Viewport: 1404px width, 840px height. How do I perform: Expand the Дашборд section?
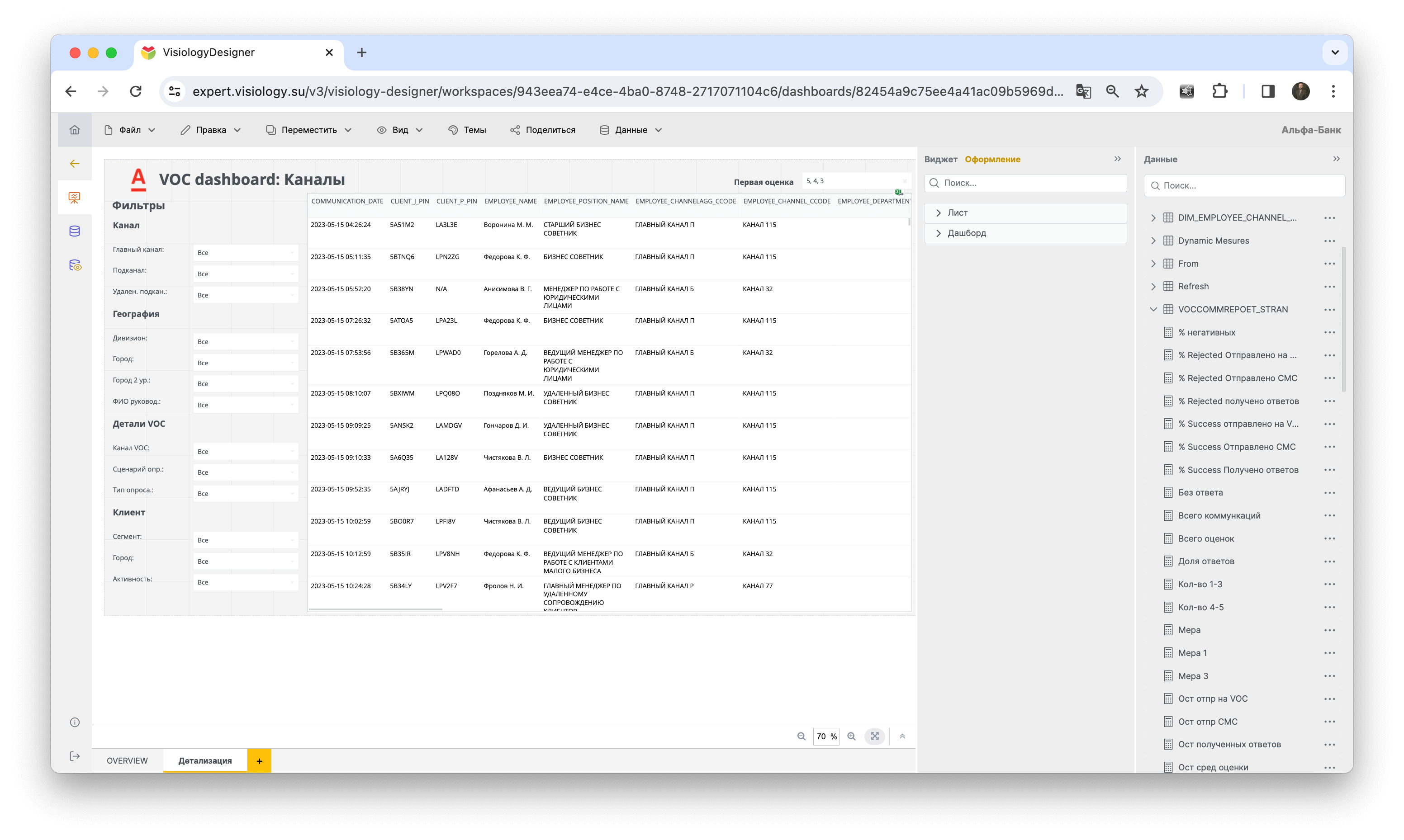1025,233
